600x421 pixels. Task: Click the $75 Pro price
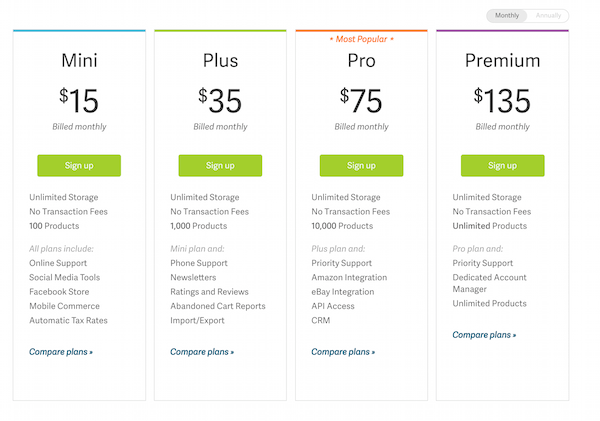click(x=361, y=100)
